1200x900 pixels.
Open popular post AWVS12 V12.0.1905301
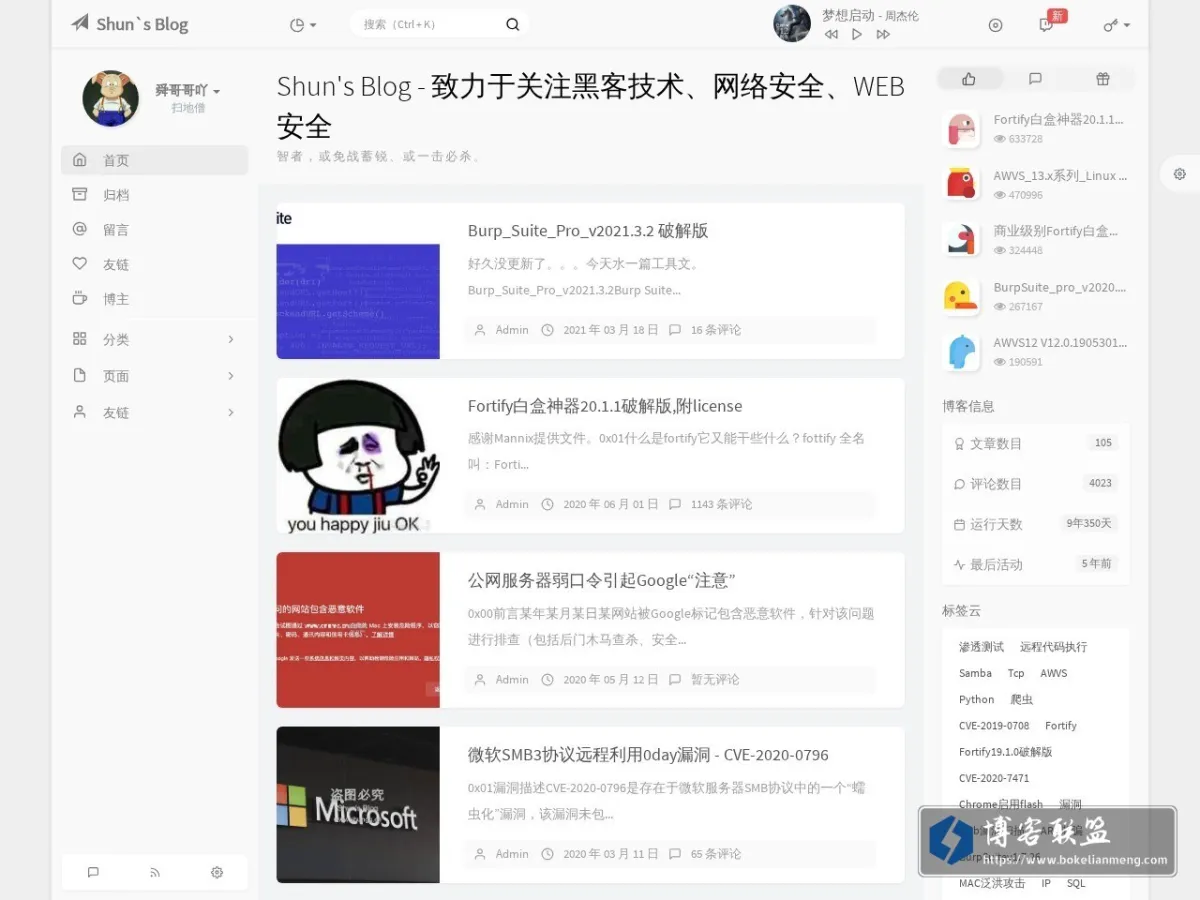1060,343
